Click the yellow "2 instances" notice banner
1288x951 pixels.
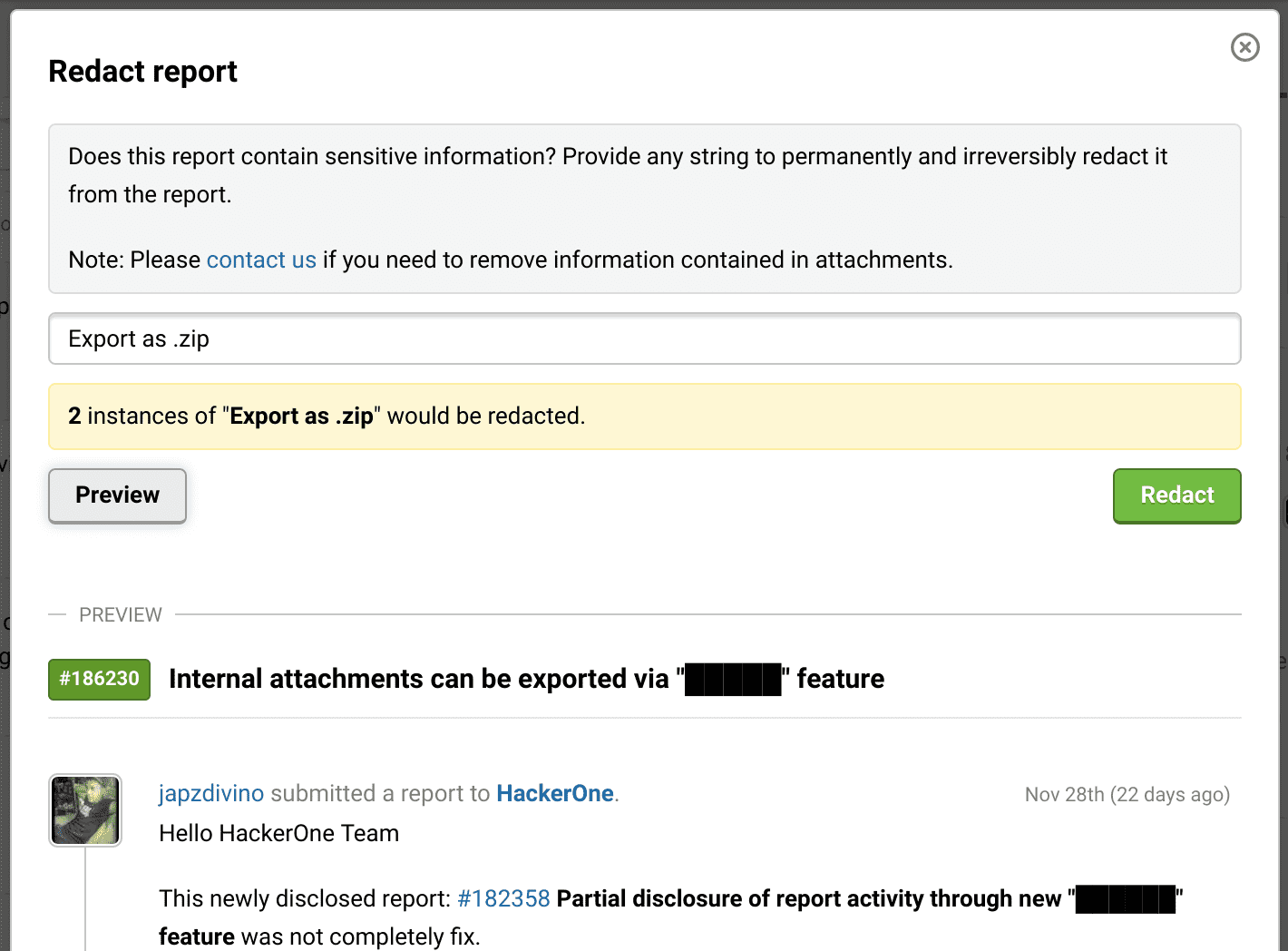coord(644,417)
